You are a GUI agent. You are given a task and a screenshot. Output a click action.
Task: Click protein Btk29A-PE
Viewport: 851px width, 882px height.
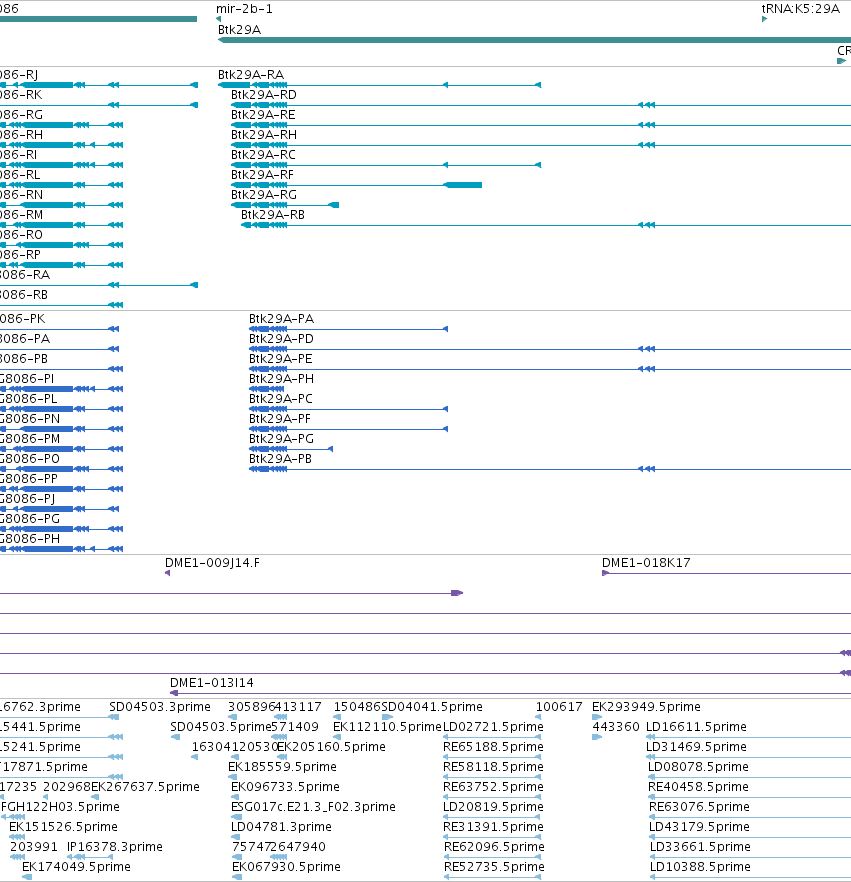click(550, 369)
